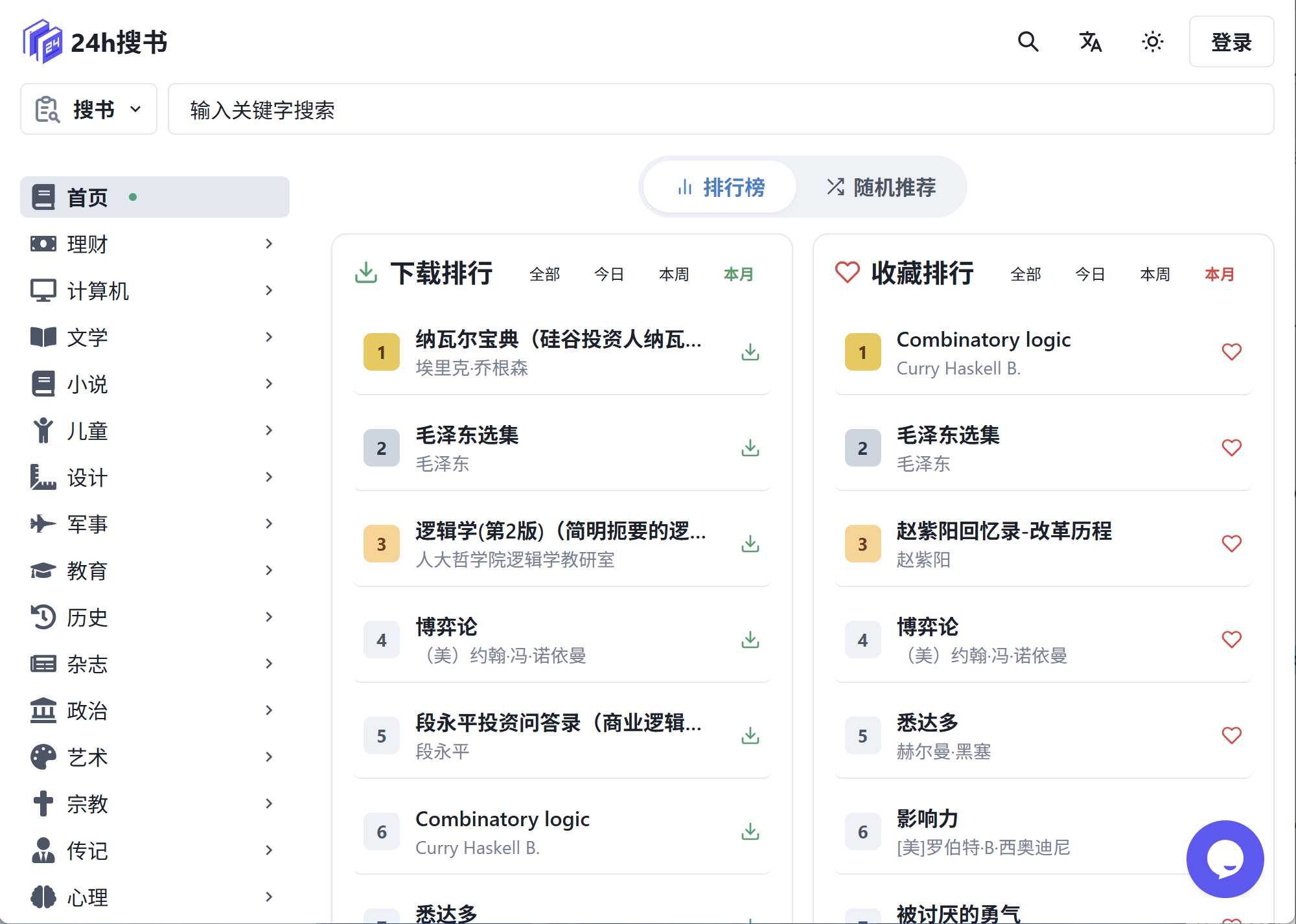This screenshot has height=924, width=1296.
Task: Click the 教育 graduation cap icon
Action: coord(43,570)
